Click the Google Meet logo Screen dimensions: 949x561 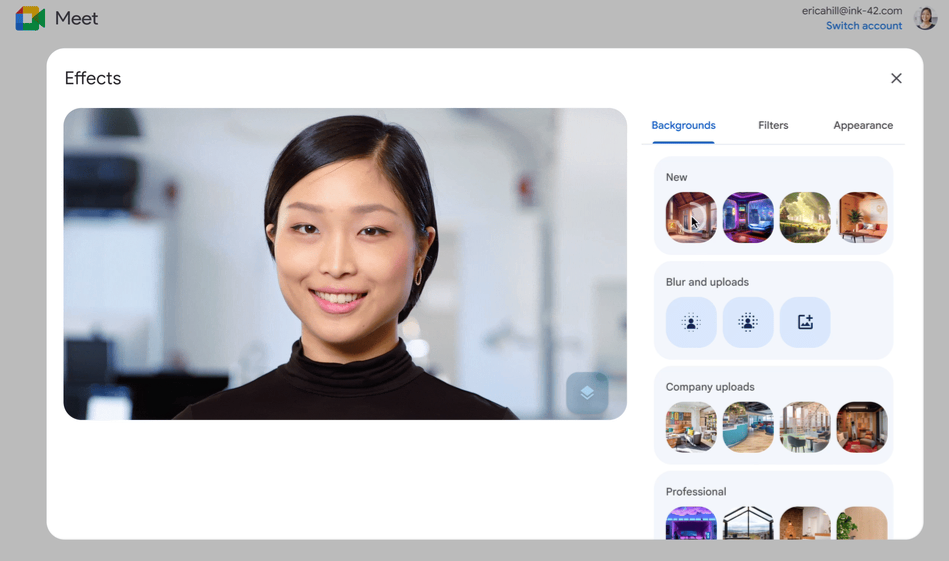pos(31,18)
